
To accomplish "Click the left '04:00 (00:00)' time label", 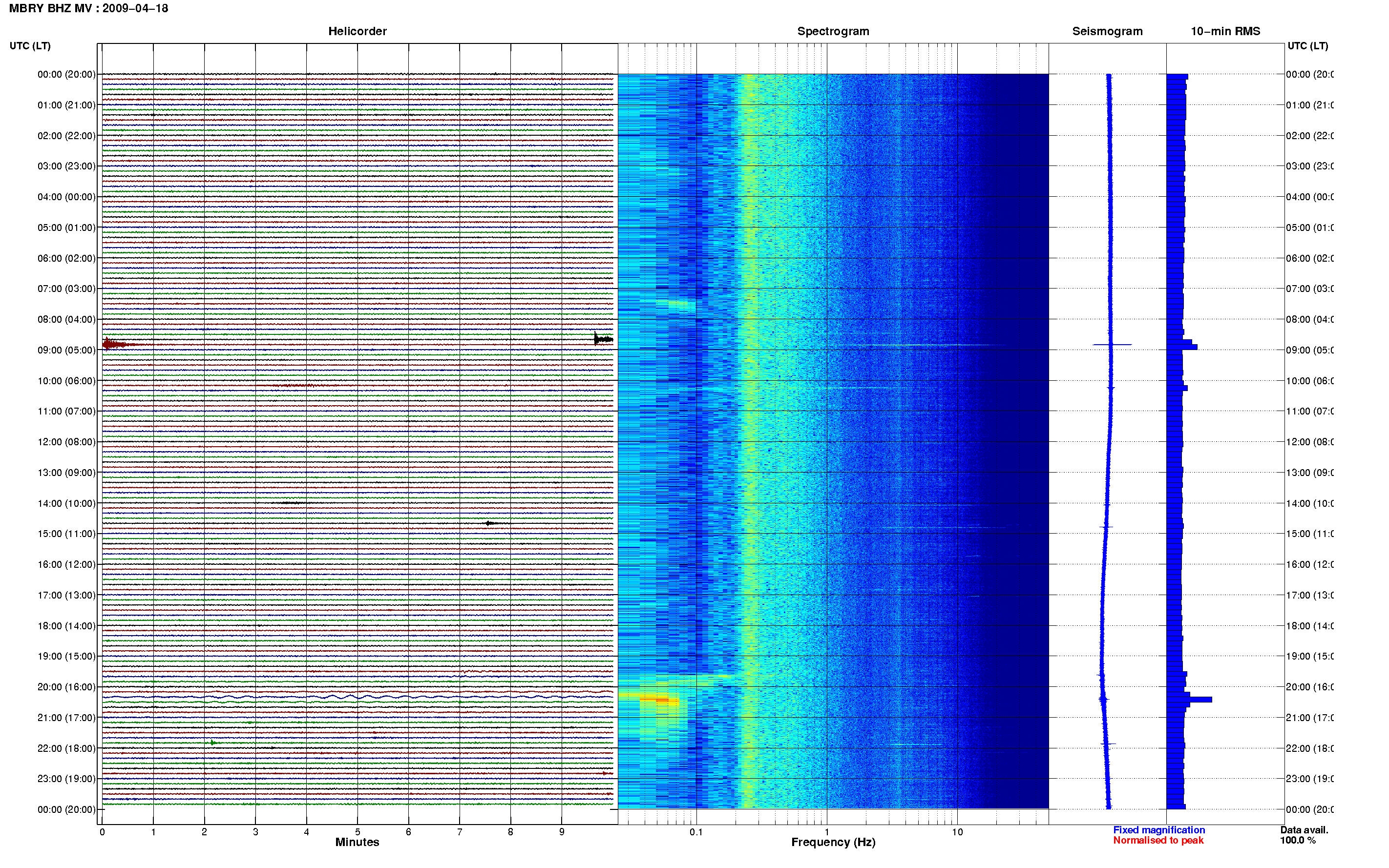I will (66, 197).
